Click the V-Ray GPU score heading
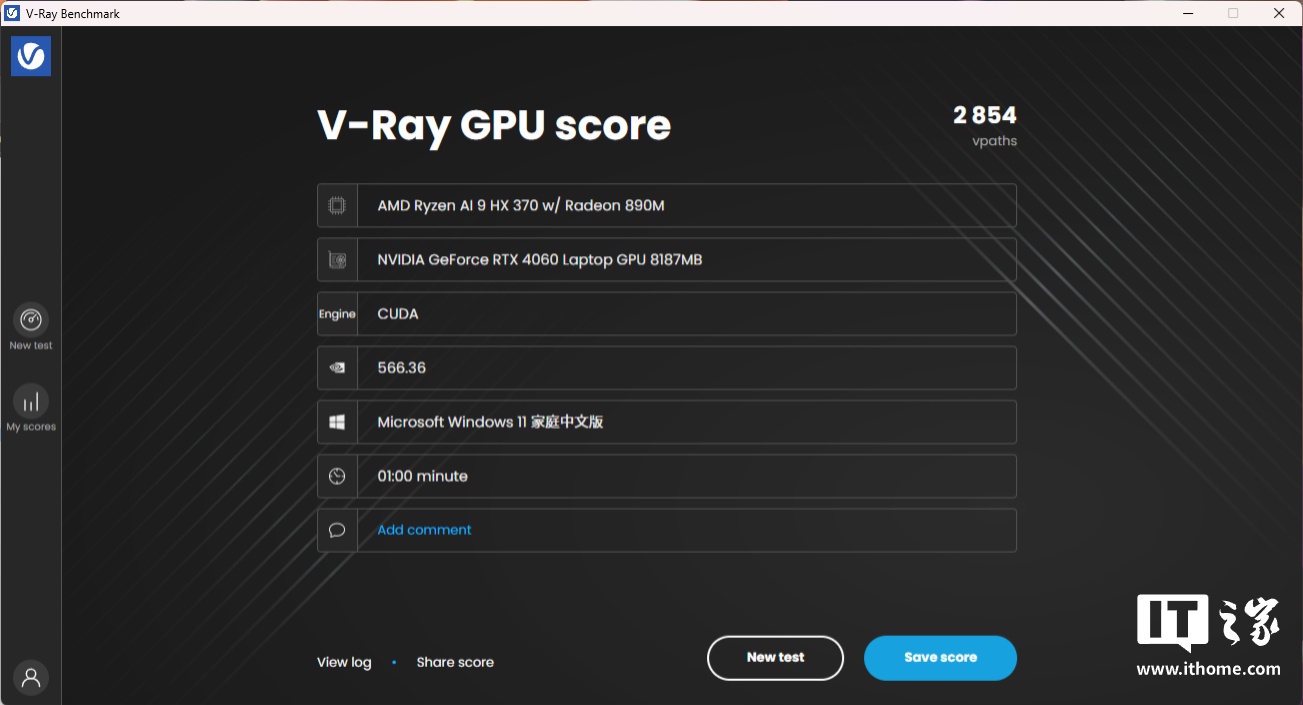This screenshot has height=705, width=1303. coord(494,126)
